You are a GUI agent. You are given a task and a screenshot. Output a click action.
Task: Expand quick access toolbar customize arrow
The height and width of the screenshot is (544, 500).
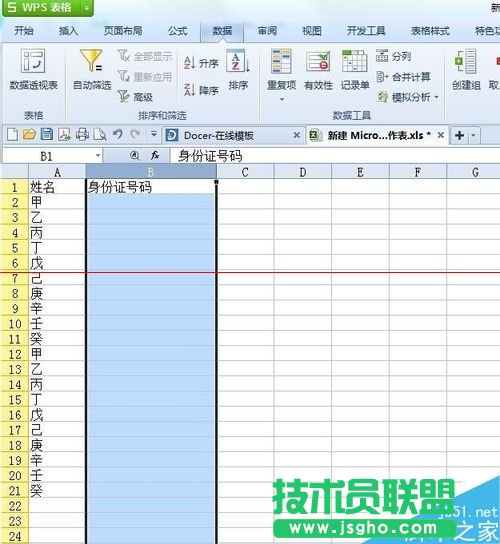coord(154,134)
